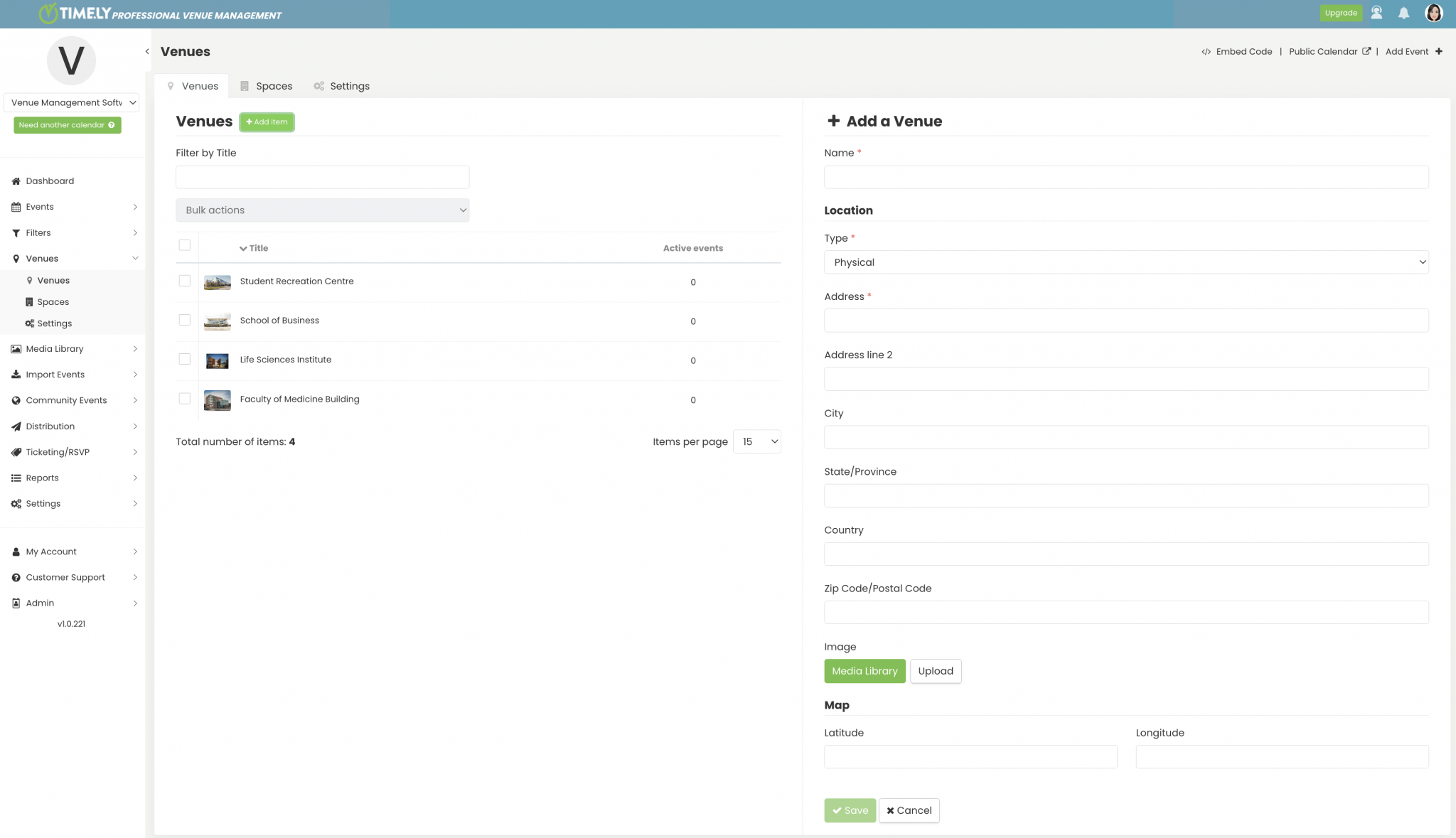Toggle checkbox for Student Recreation Centre
Viewport: 1456px width, 838px height.
tap(184, 281)
